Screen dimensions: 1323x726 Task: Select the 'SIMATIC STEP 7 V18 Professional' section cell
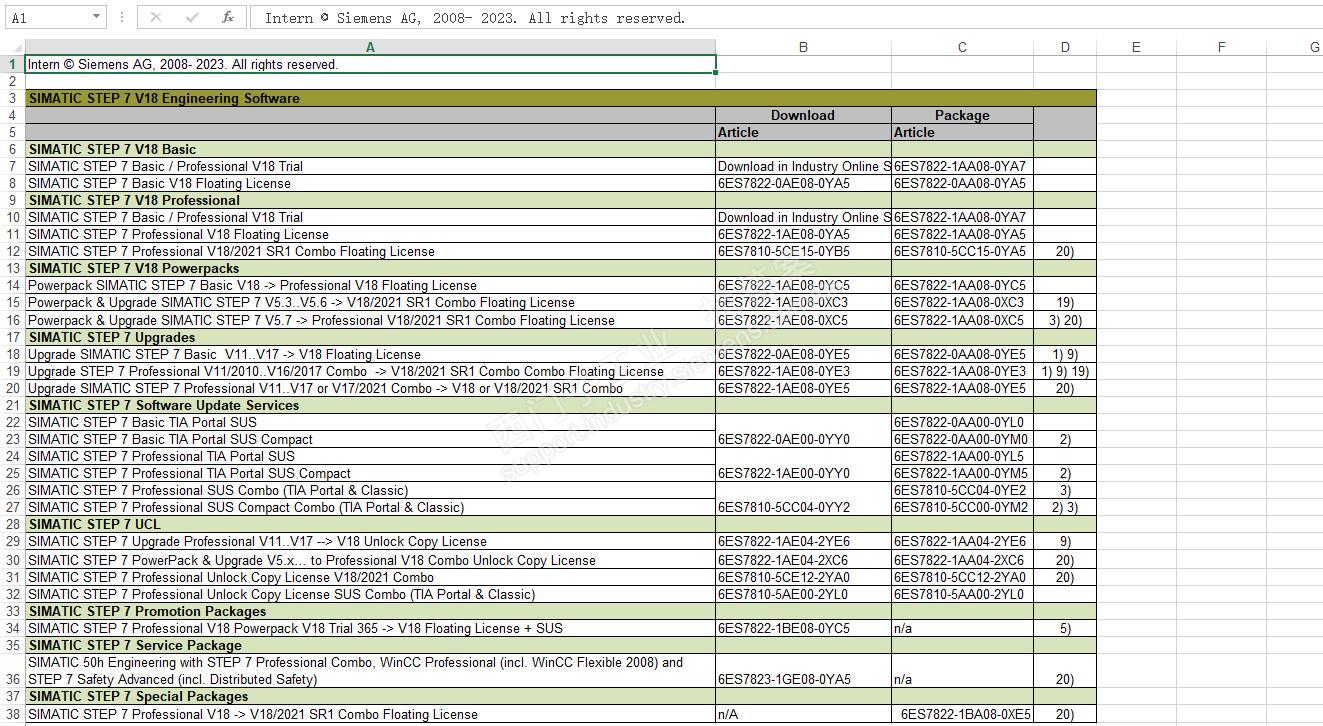pyautogui.click(x=370, y=200)
